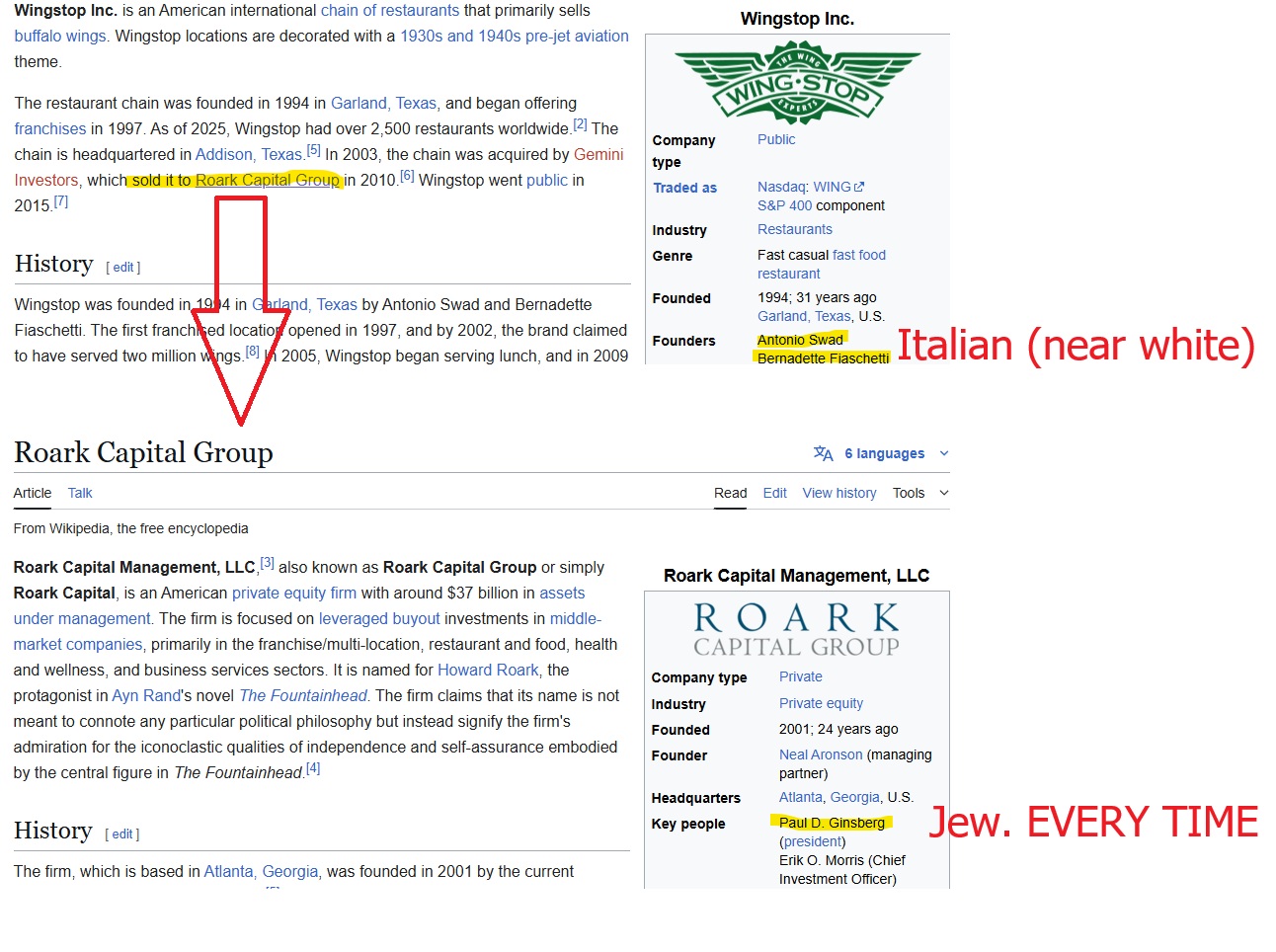Image resolution: width=1276 pixels, height=952 pixels.
Task: Follow 'Private equity' link in Roark Industry row
Action: (821, 703)
